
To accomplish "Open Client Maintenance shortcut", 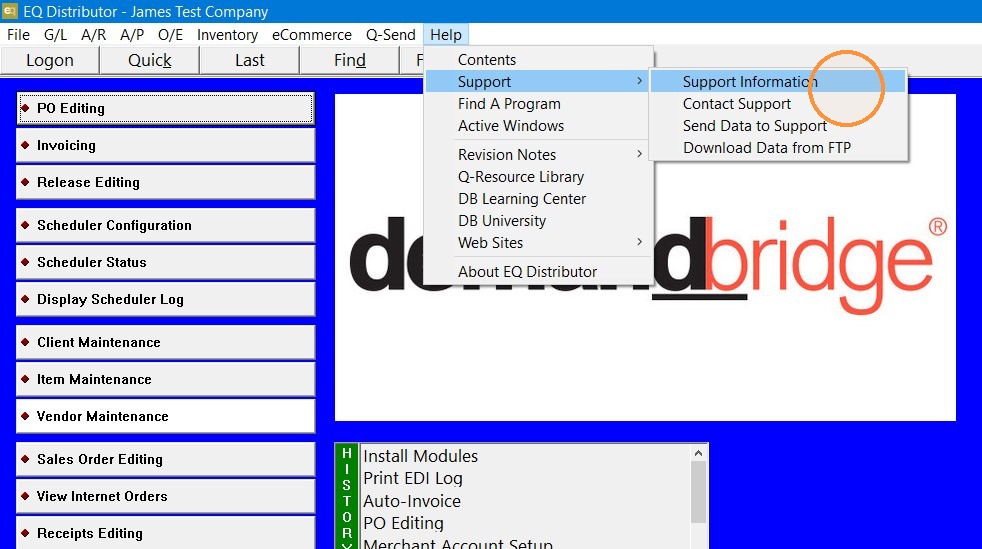I will [165, 342].
